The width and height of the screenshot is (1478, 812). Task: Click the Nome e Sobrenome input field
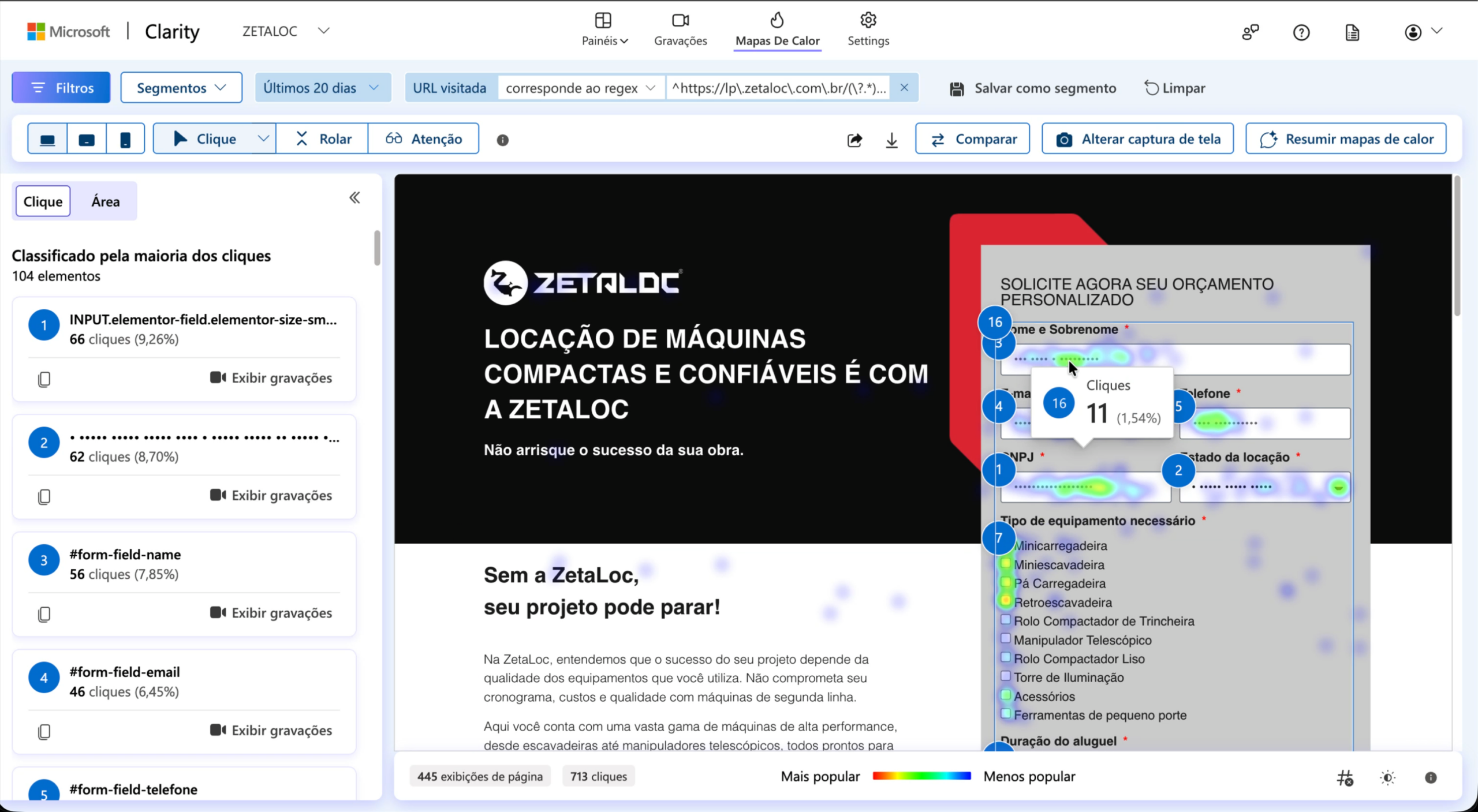[1175, 359]
